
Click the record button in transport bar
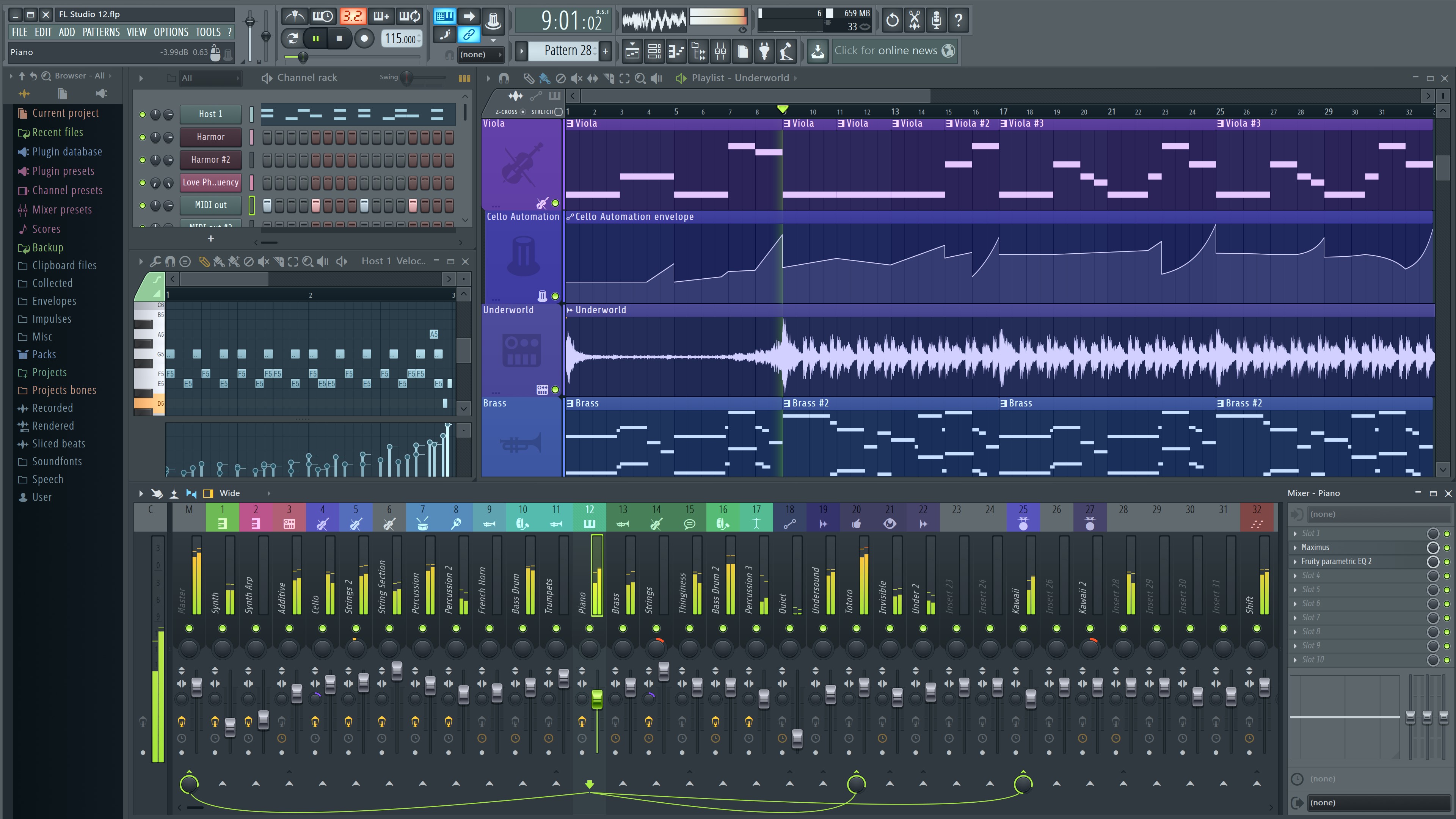tap(366, 38)
